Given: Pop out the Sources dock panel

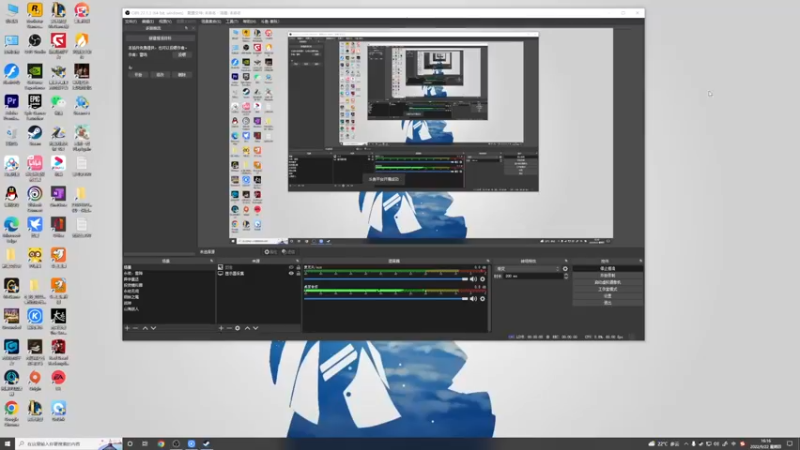Looking at the screenshot, I should tap(297, 261).
